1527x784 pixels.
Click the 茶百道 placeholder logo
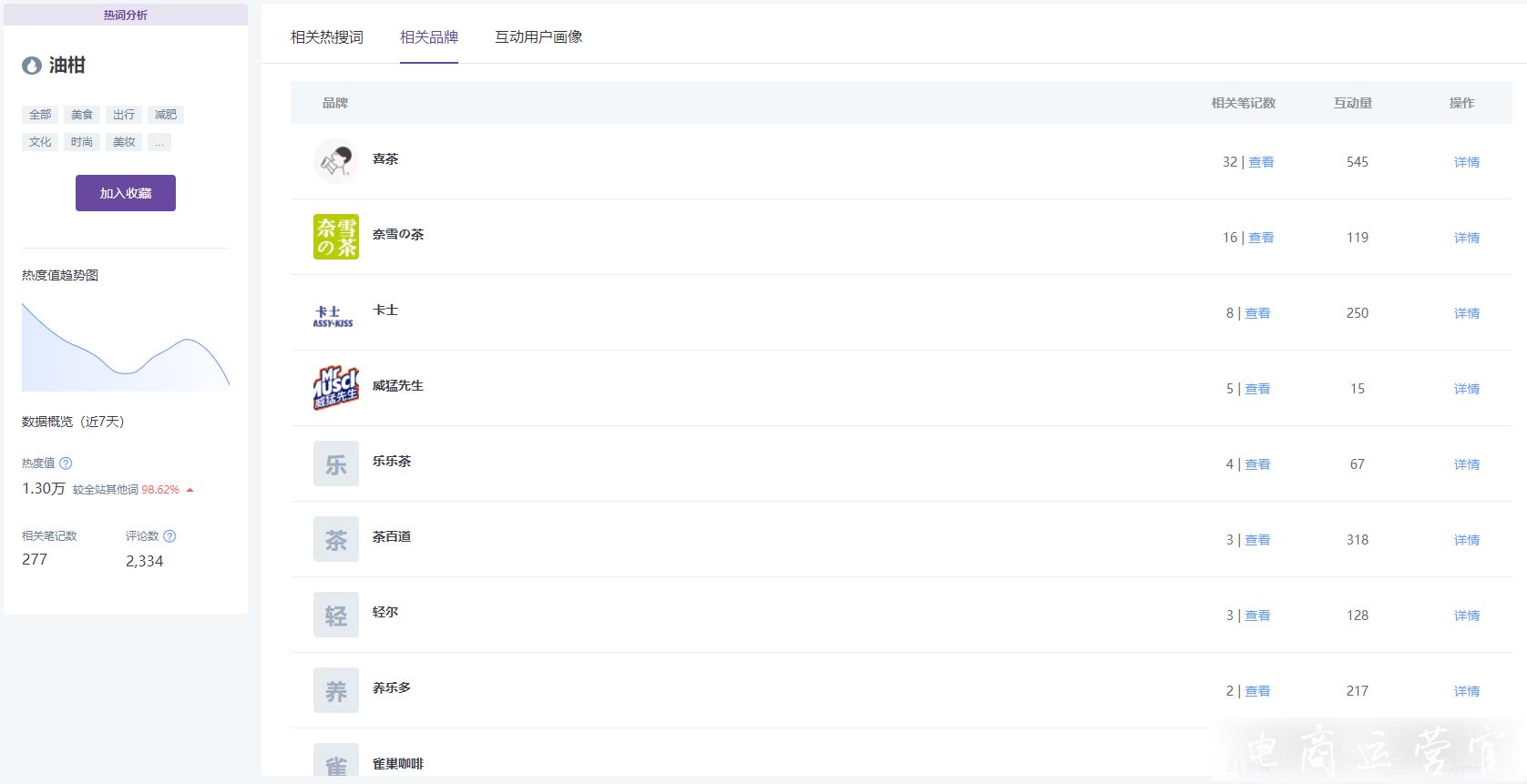point(336,539)
